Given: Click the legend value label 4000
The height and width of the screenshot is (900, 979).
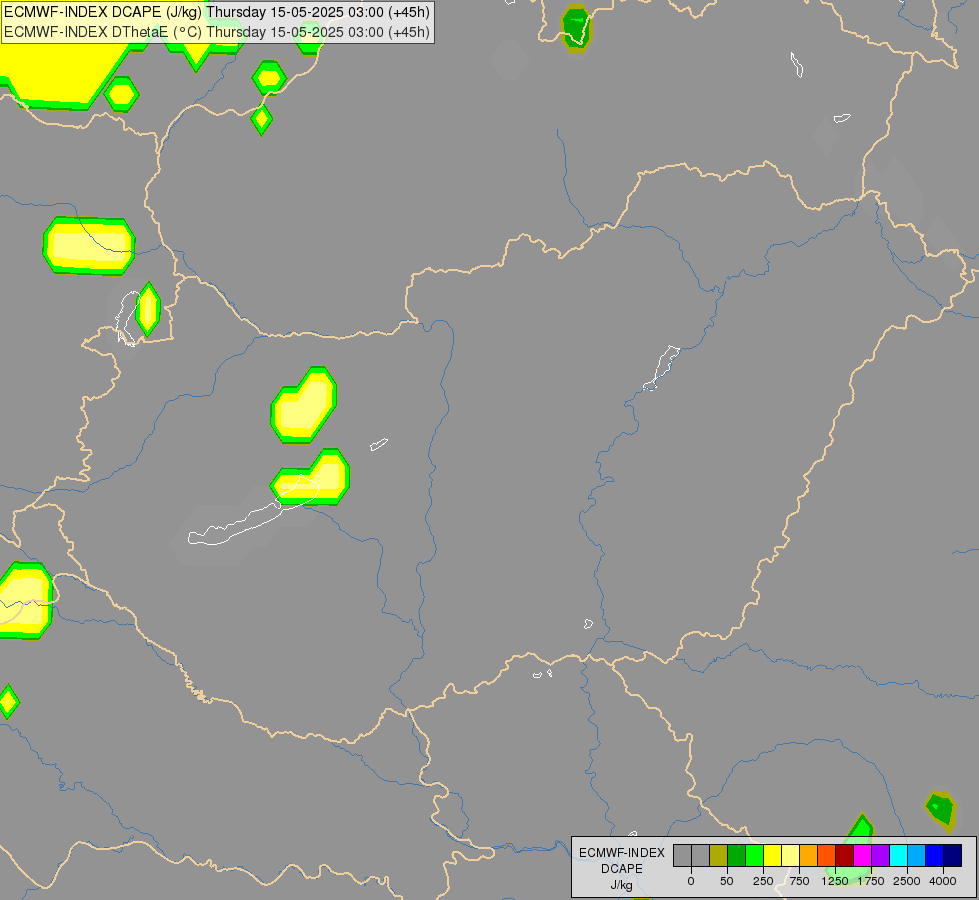Looking at the screenshot, I should tap(943, 881).
